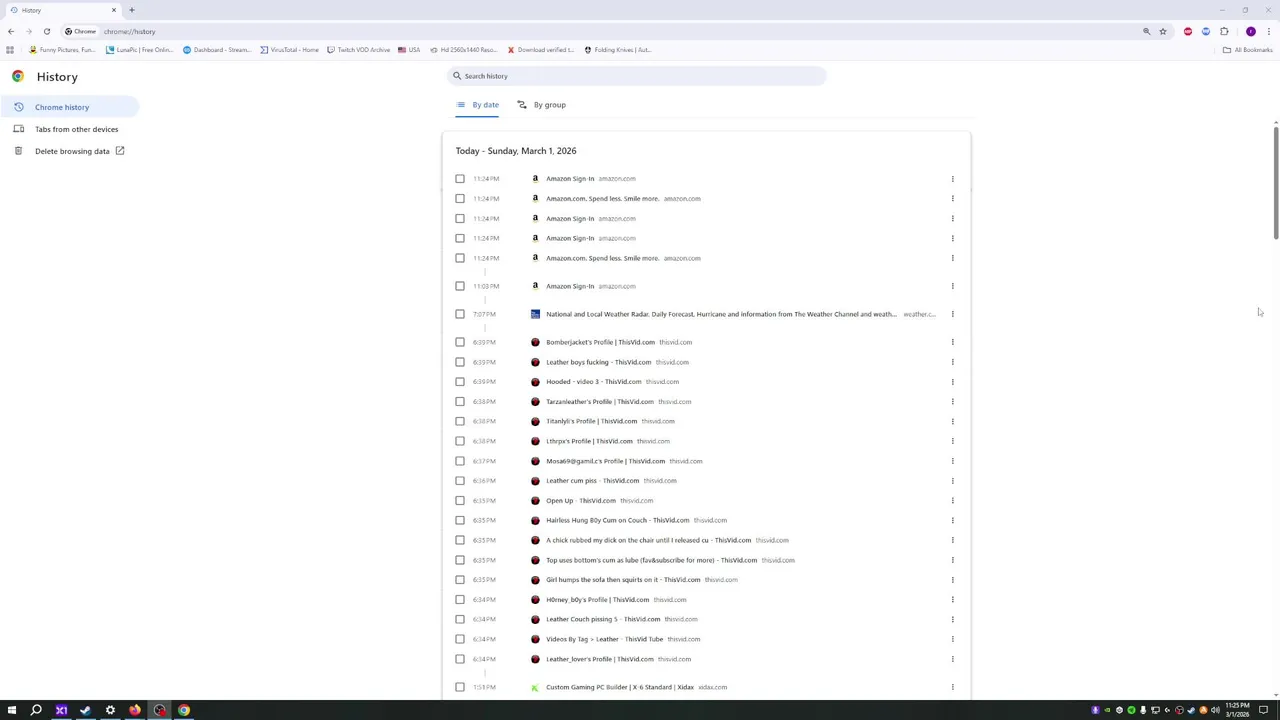
Task: Open the Twitch VOD Archive bookmark
Action: coord(358,50)
